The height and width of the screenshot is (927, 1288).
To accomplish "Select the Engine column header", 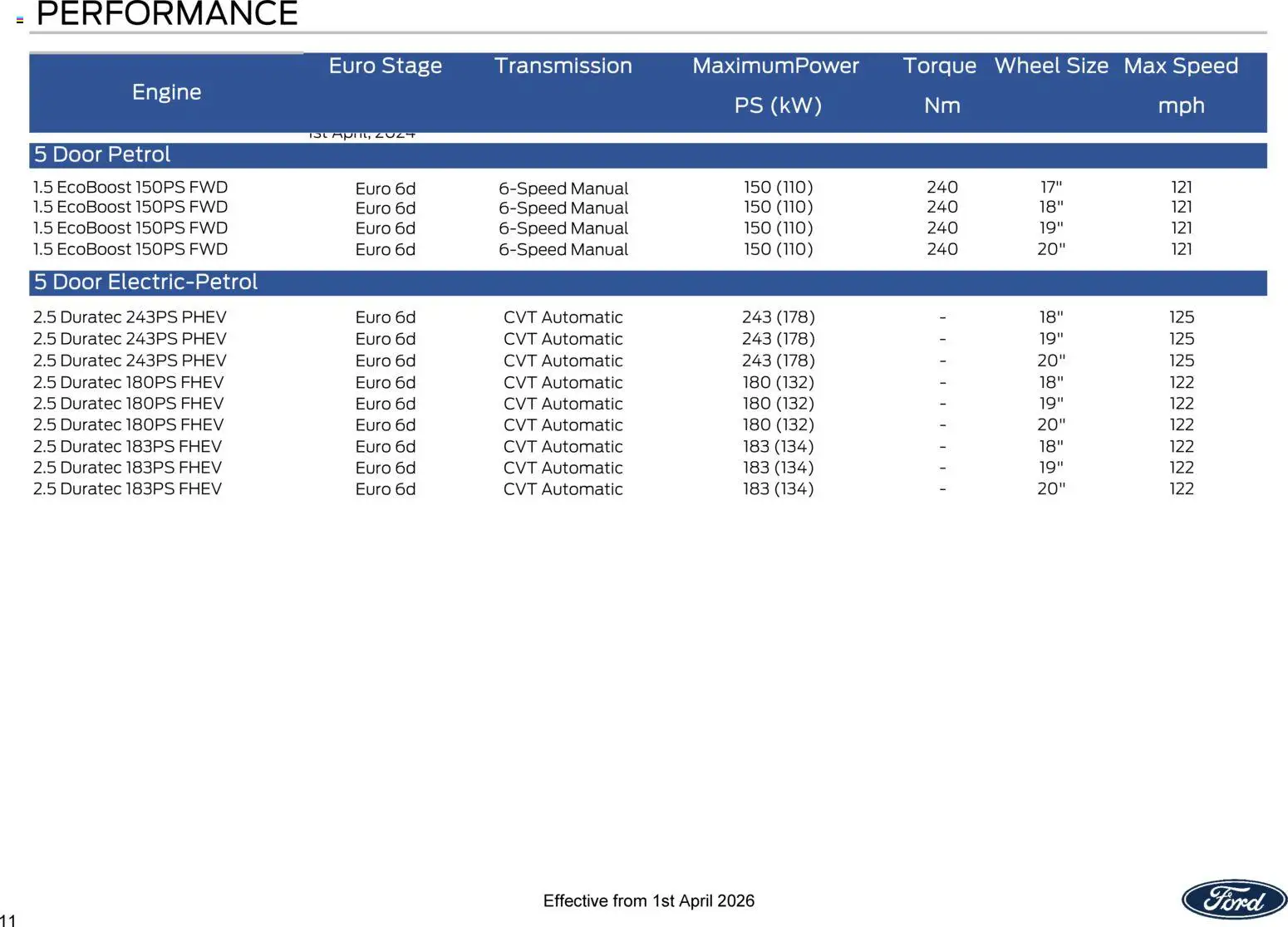I will point(166,92).
